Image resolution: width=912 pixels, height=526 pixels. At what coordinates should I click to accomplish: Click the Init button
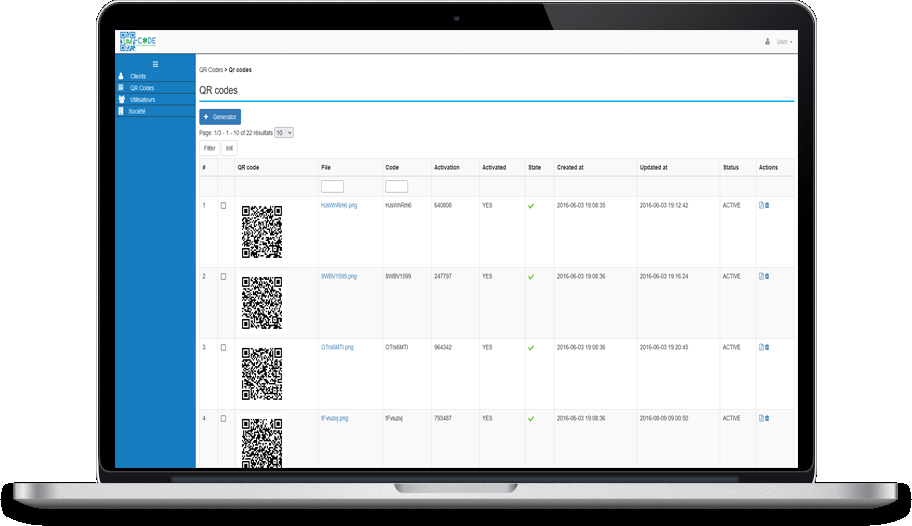[229, 148]
